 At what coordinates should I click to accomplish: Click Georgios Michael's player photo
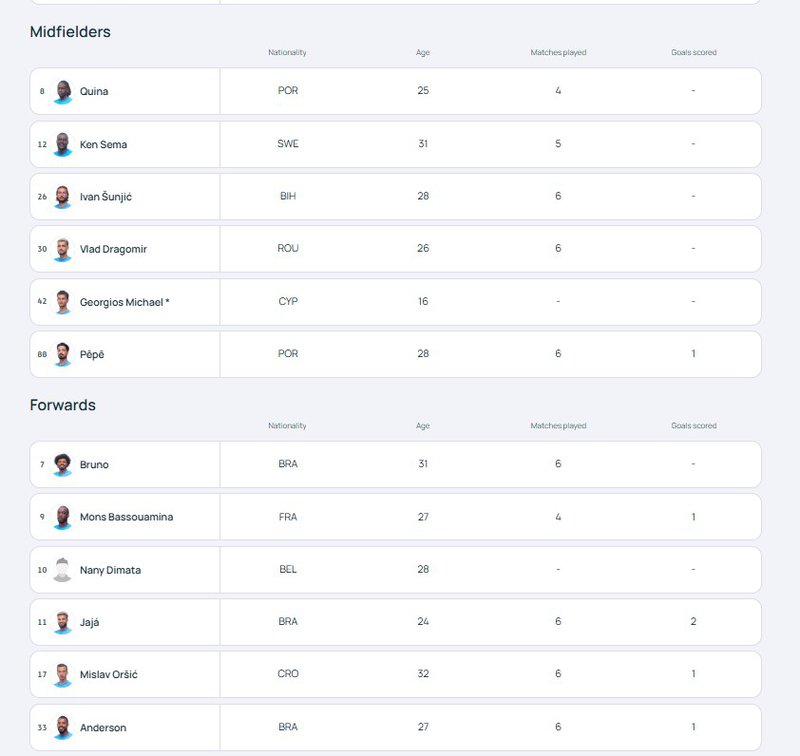coord(63,302)
